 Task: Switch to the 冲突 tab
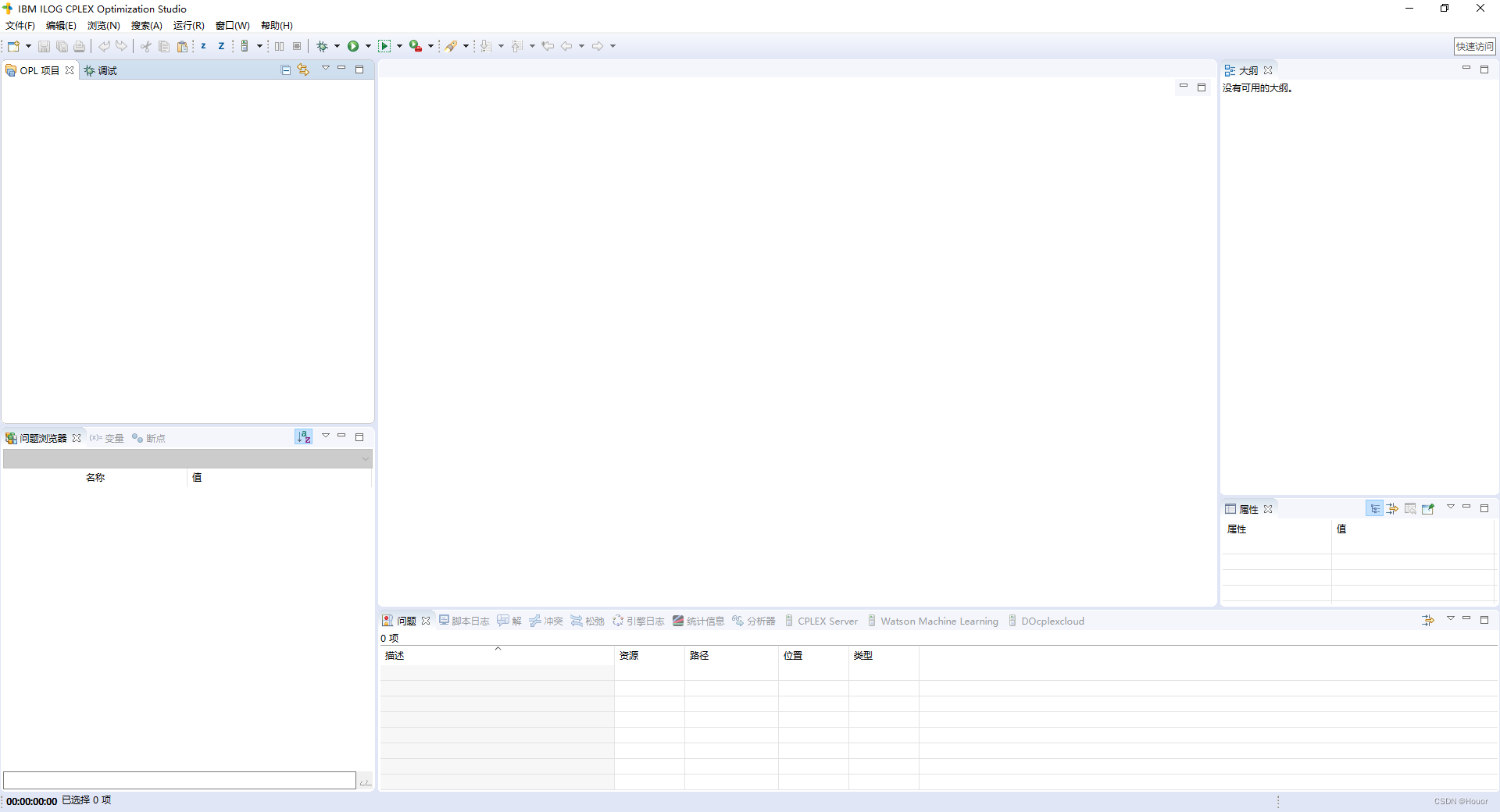546,621
